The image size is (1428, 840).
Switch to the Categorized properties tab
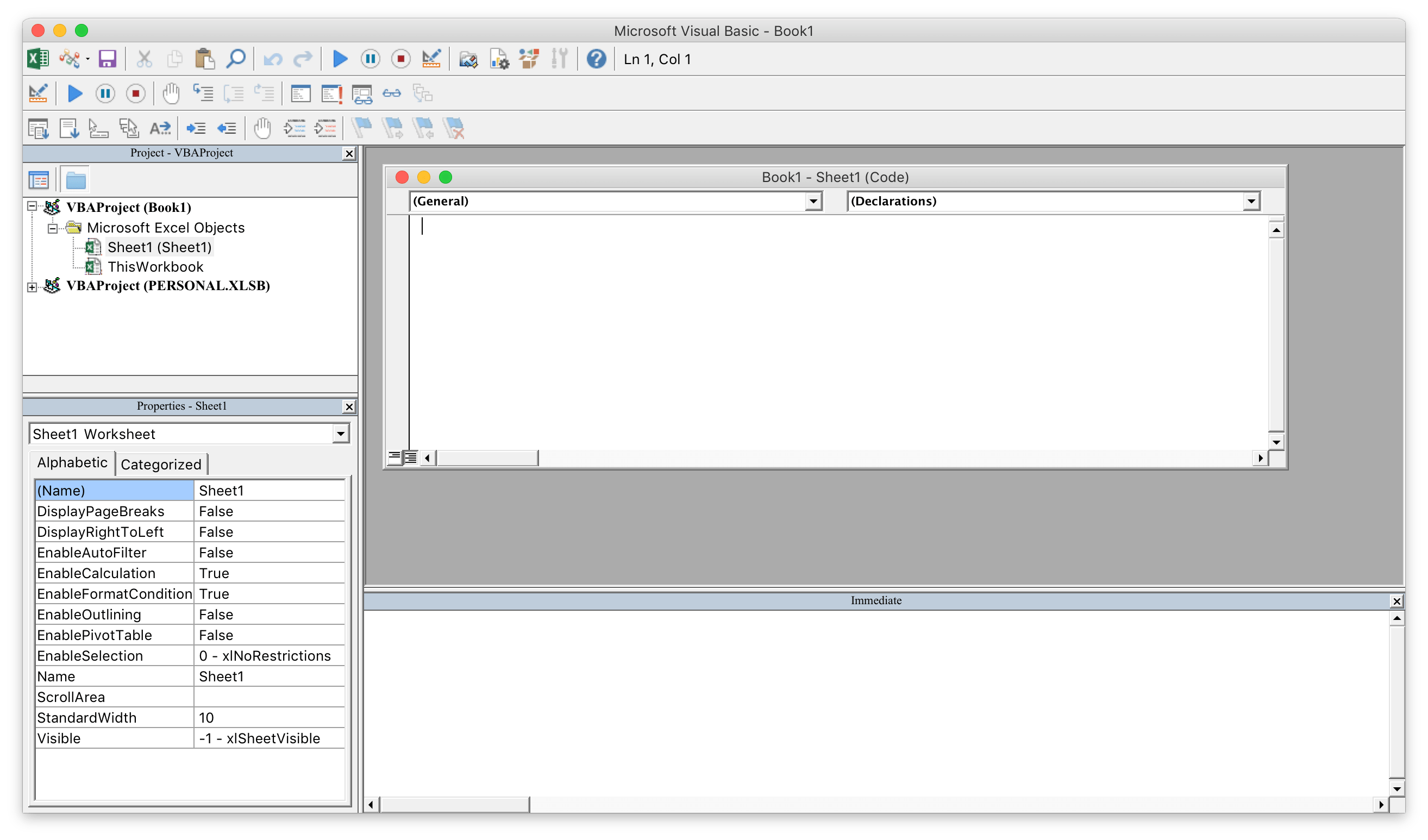[161, 464]
